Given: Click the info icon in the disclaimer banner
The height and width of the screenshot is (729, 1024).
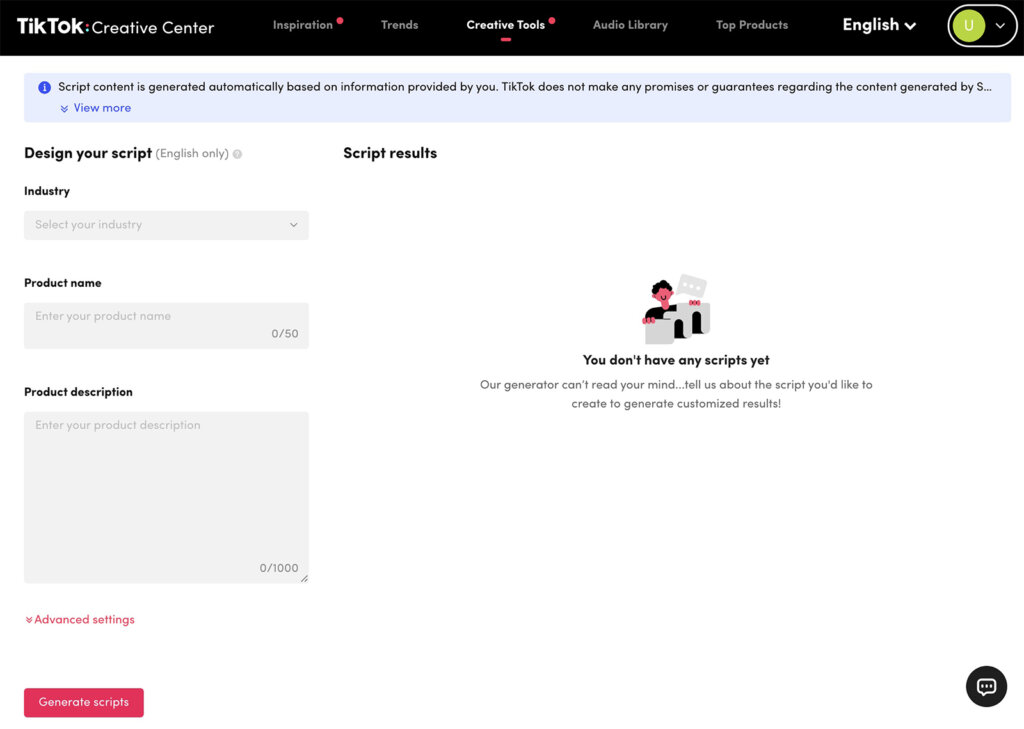Looking at the screenshot, I should tap(44, 87).
